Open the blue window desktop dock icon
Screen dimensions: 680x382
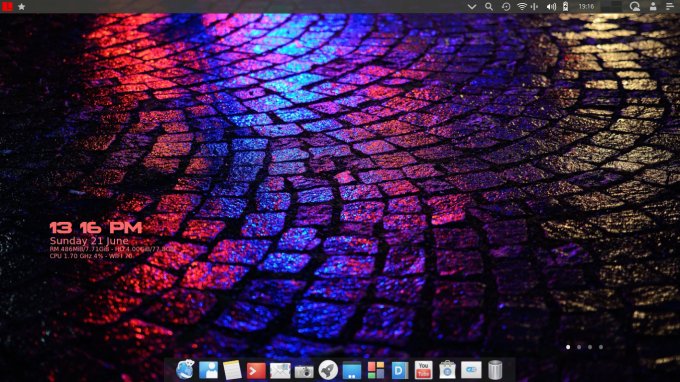(x=352, y=371)
